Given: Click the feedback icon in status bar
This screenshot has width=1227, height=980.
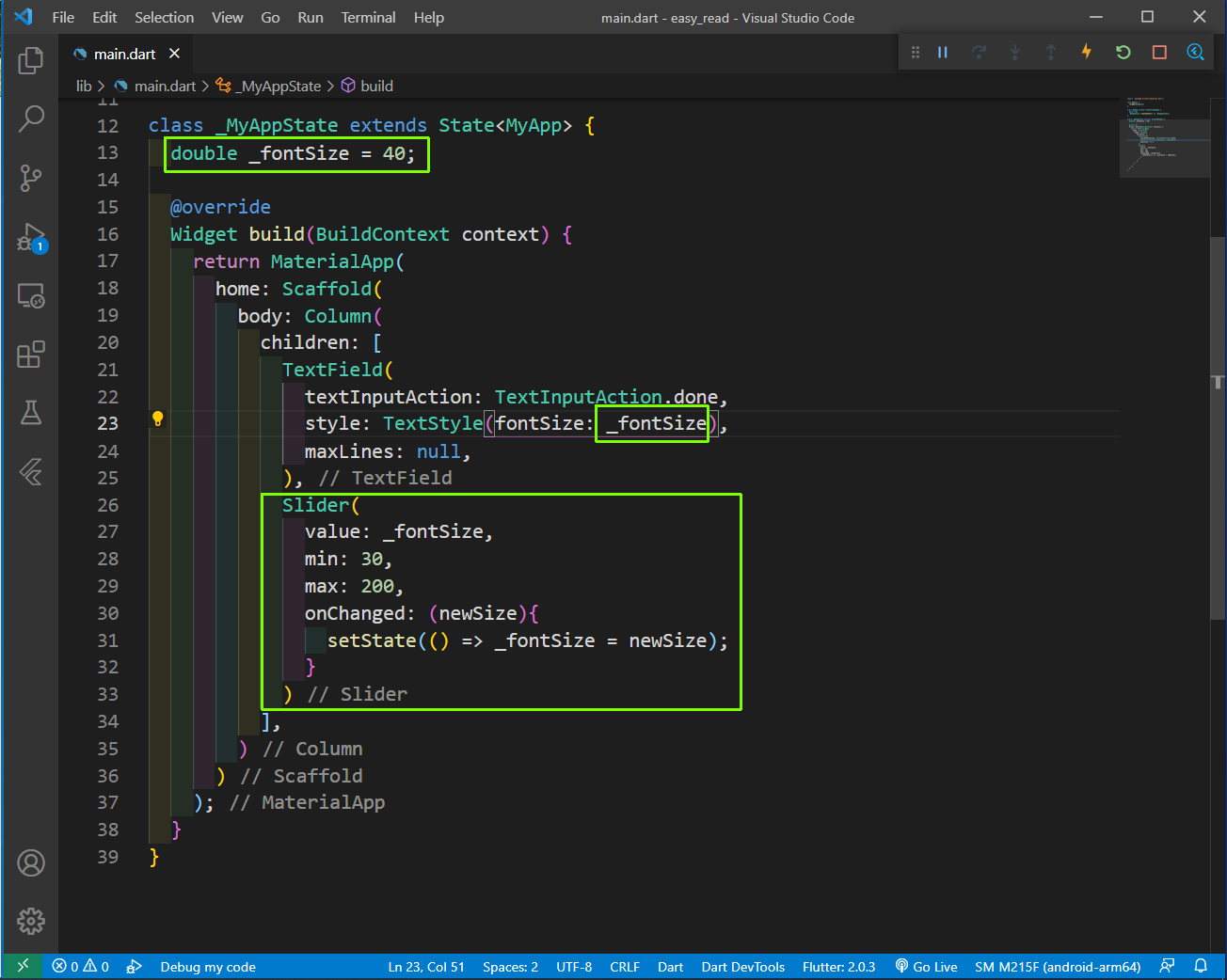Looking at the screenshot, I should coord(1167,966).
